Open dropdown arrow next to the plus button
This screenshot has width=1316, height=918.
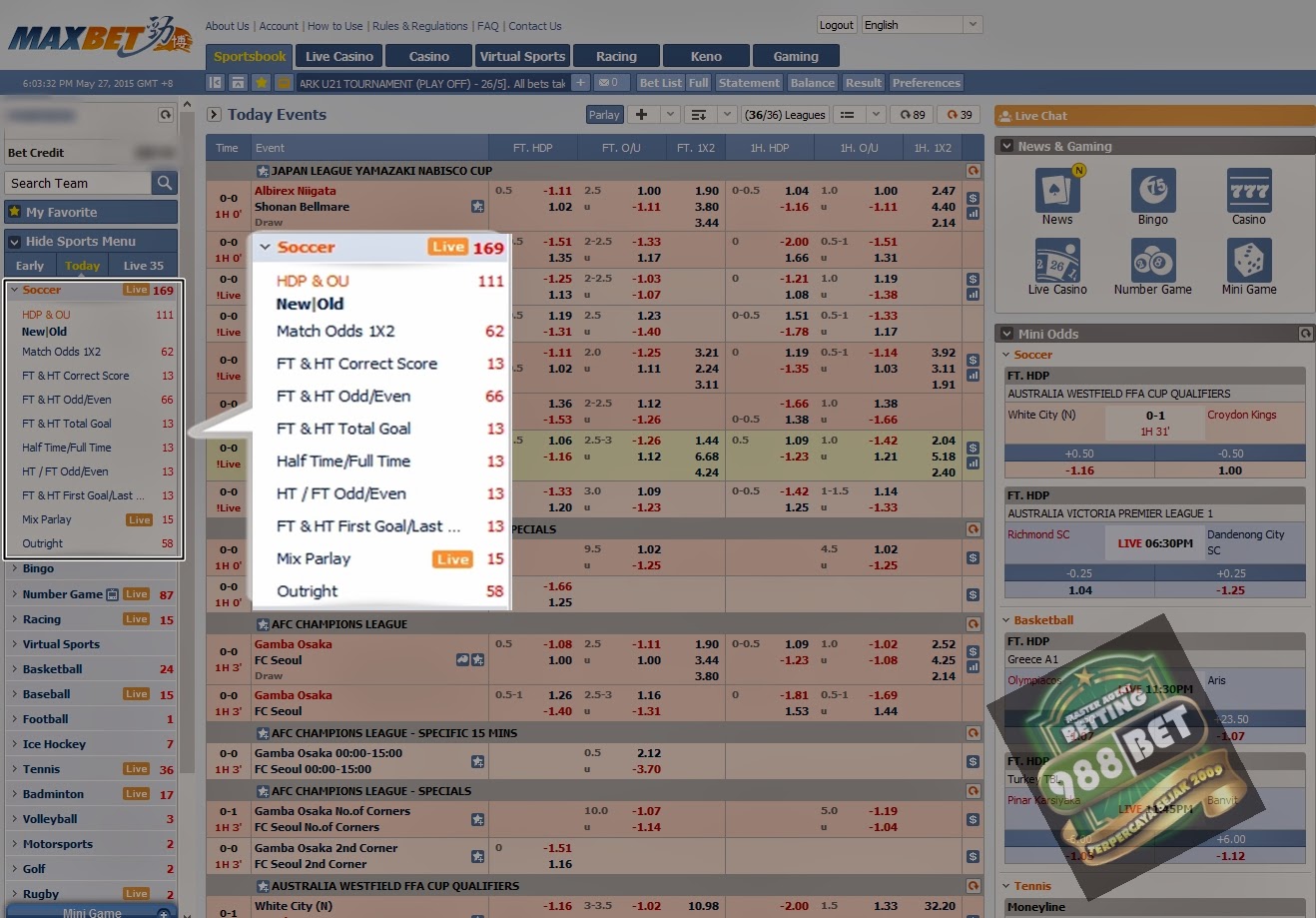pyautogui.click(x=671, y=114)
